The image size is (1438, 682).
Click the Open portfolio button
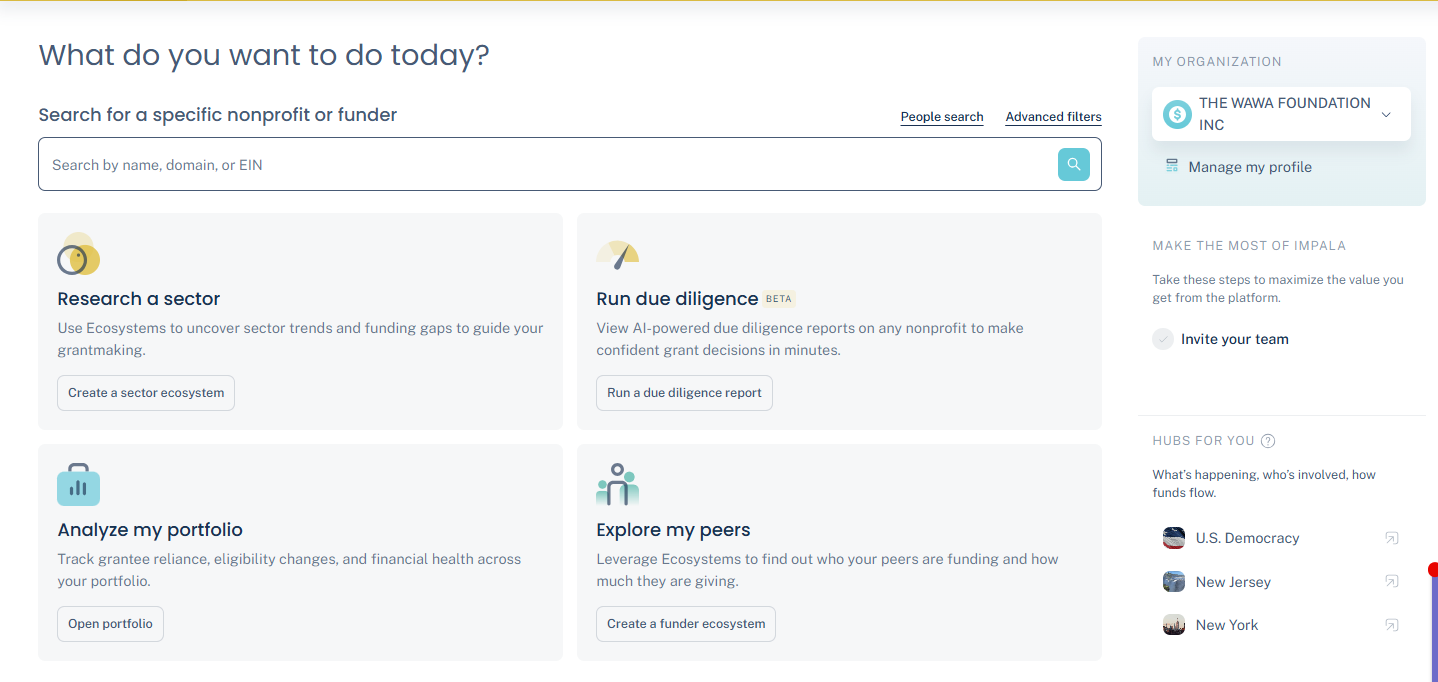point(110,624)
